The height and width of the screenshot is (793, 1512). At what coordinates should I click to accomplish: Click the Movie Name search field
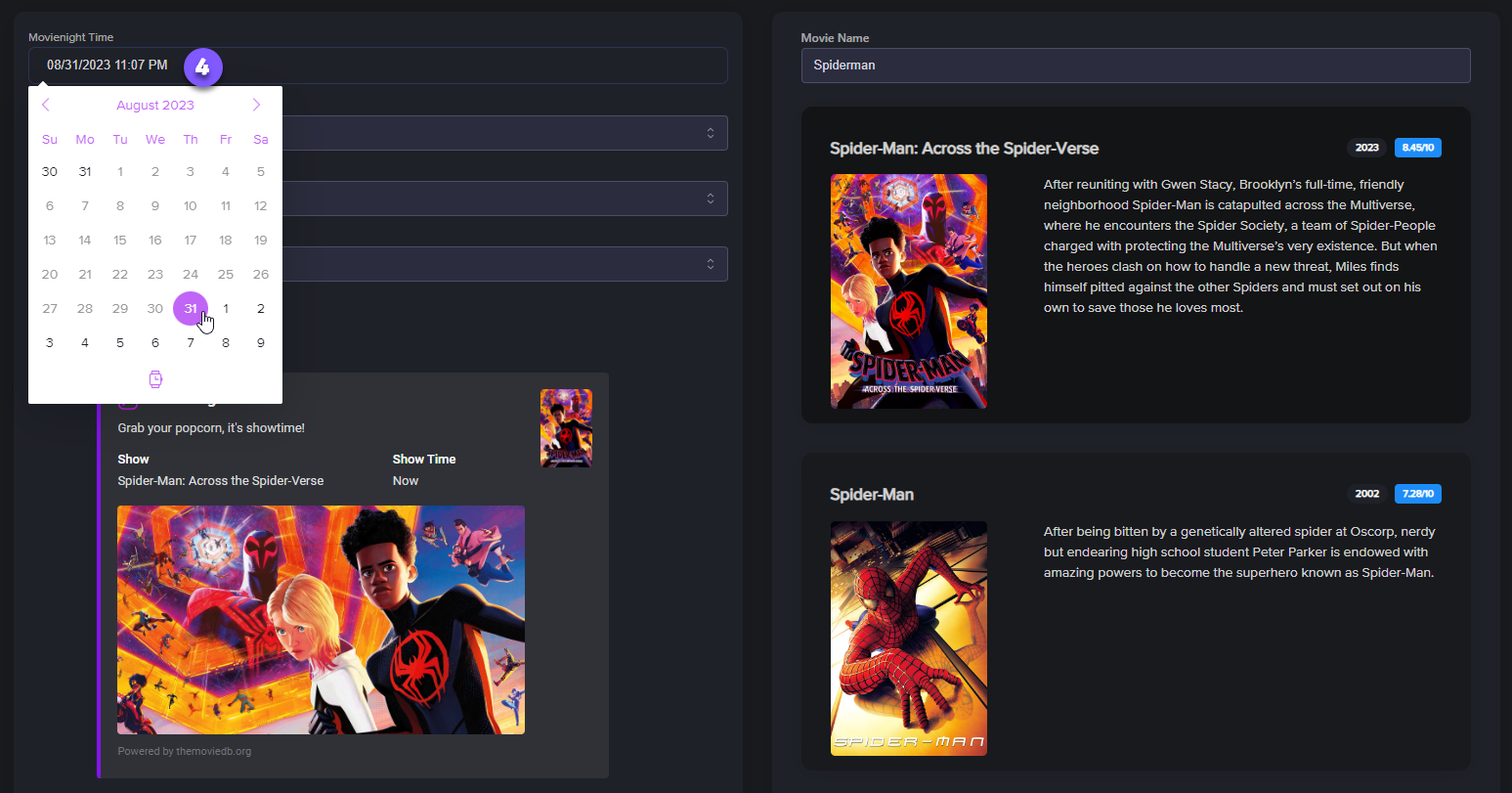pos(1135,66)
